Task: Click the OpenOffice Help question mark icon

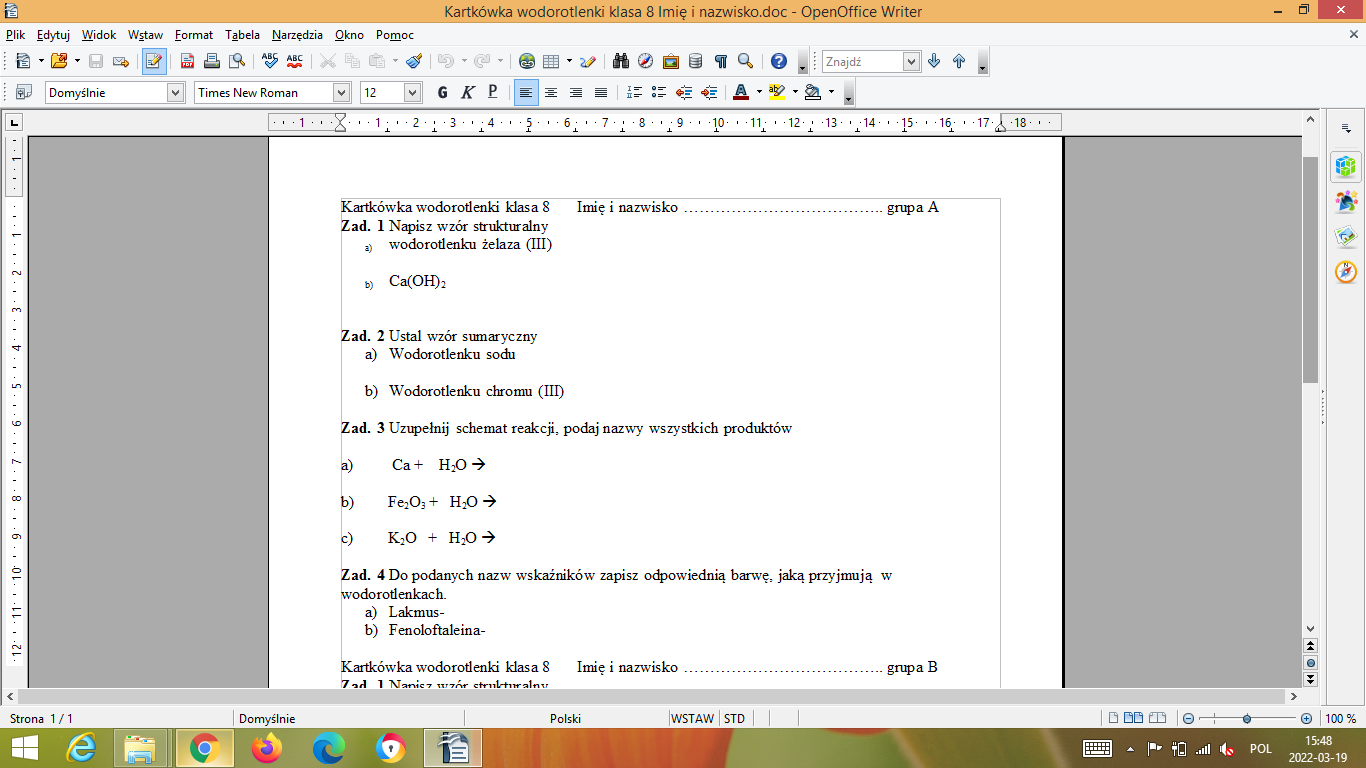Action: [x=779, y=61]
